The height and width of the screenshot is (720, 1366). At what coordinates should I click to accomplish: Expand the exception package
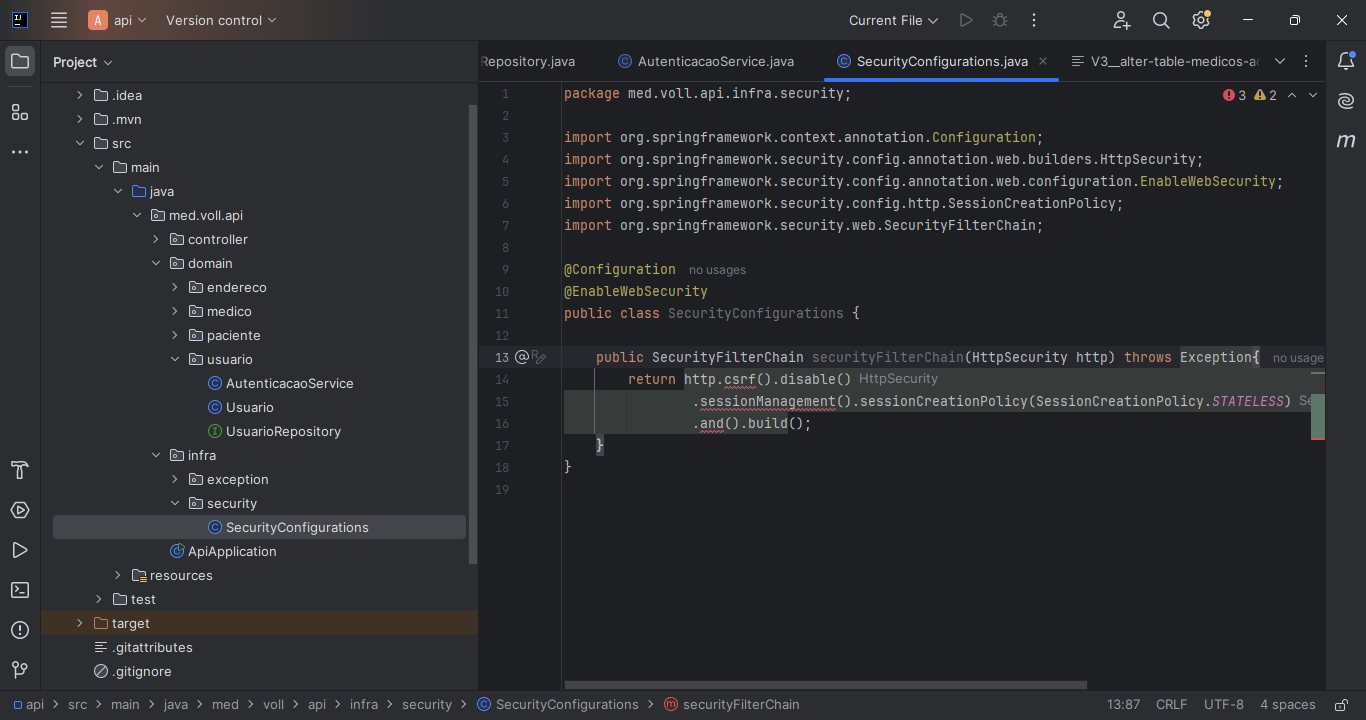[x=175, y=479]
